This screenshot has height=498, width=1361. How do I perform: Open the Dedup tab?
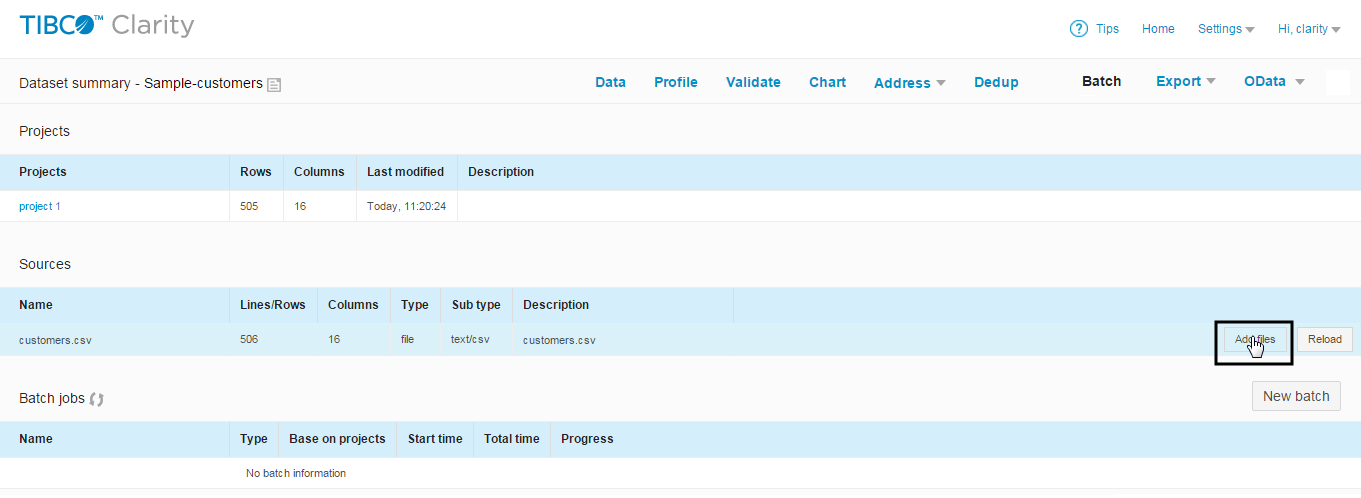pyautogui.click(x=996, y=82)
